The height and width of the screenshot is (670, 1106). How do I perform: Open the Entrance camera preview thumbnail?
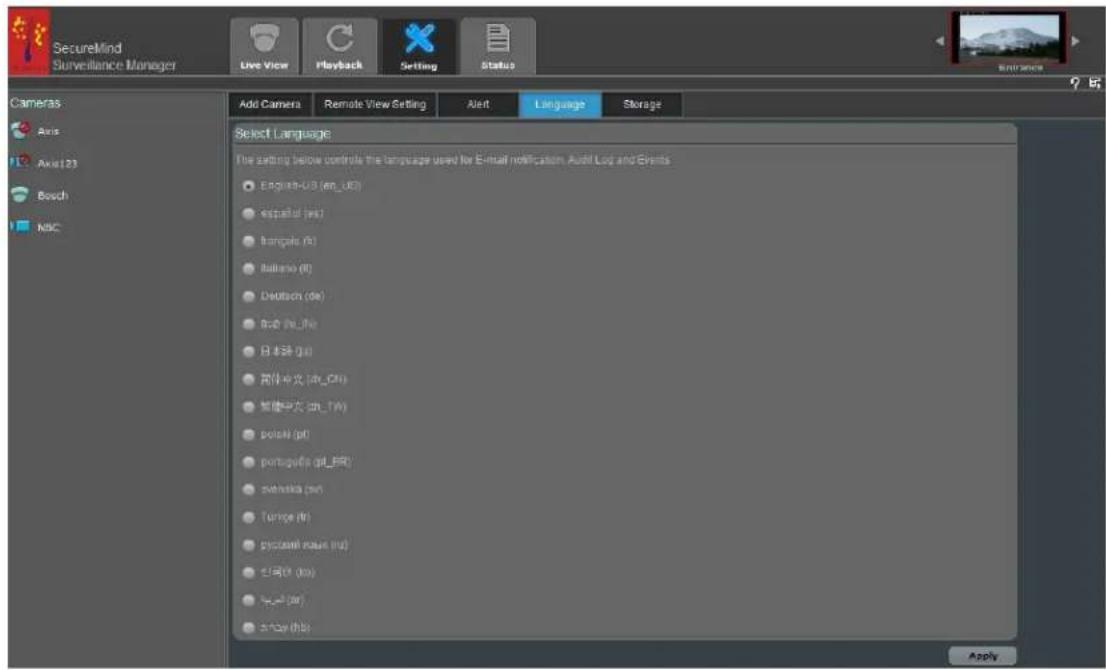click(1009, 38)
